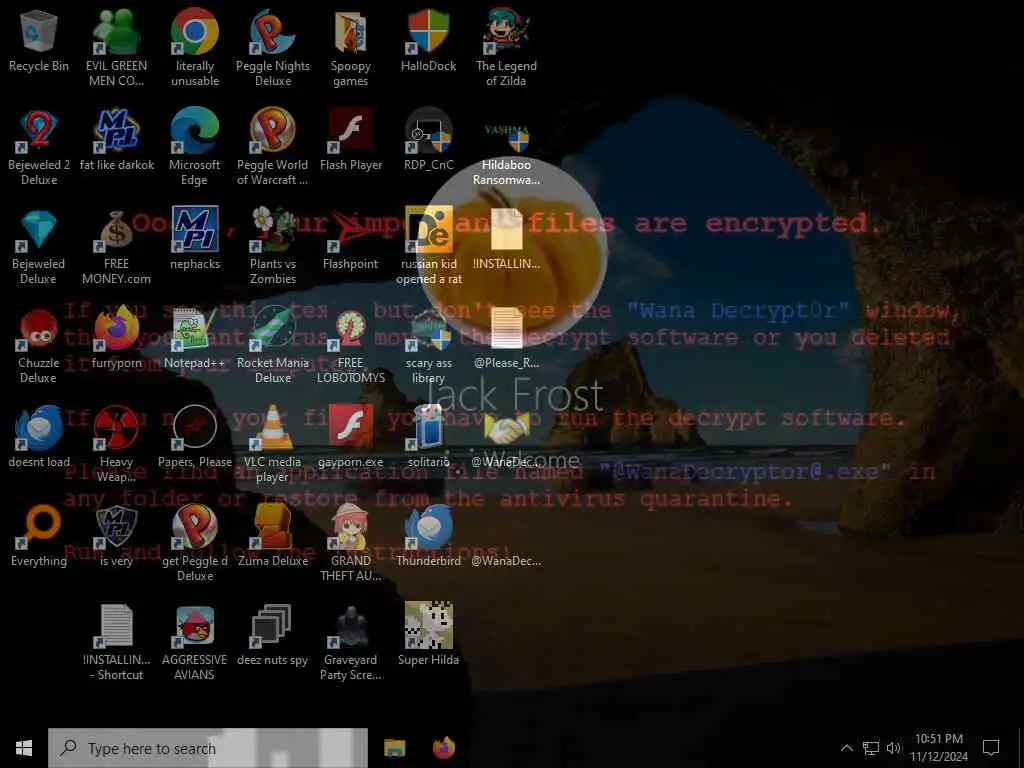
Task: Launch Peggle Nights Deluxe
Action: pos(273,48)
